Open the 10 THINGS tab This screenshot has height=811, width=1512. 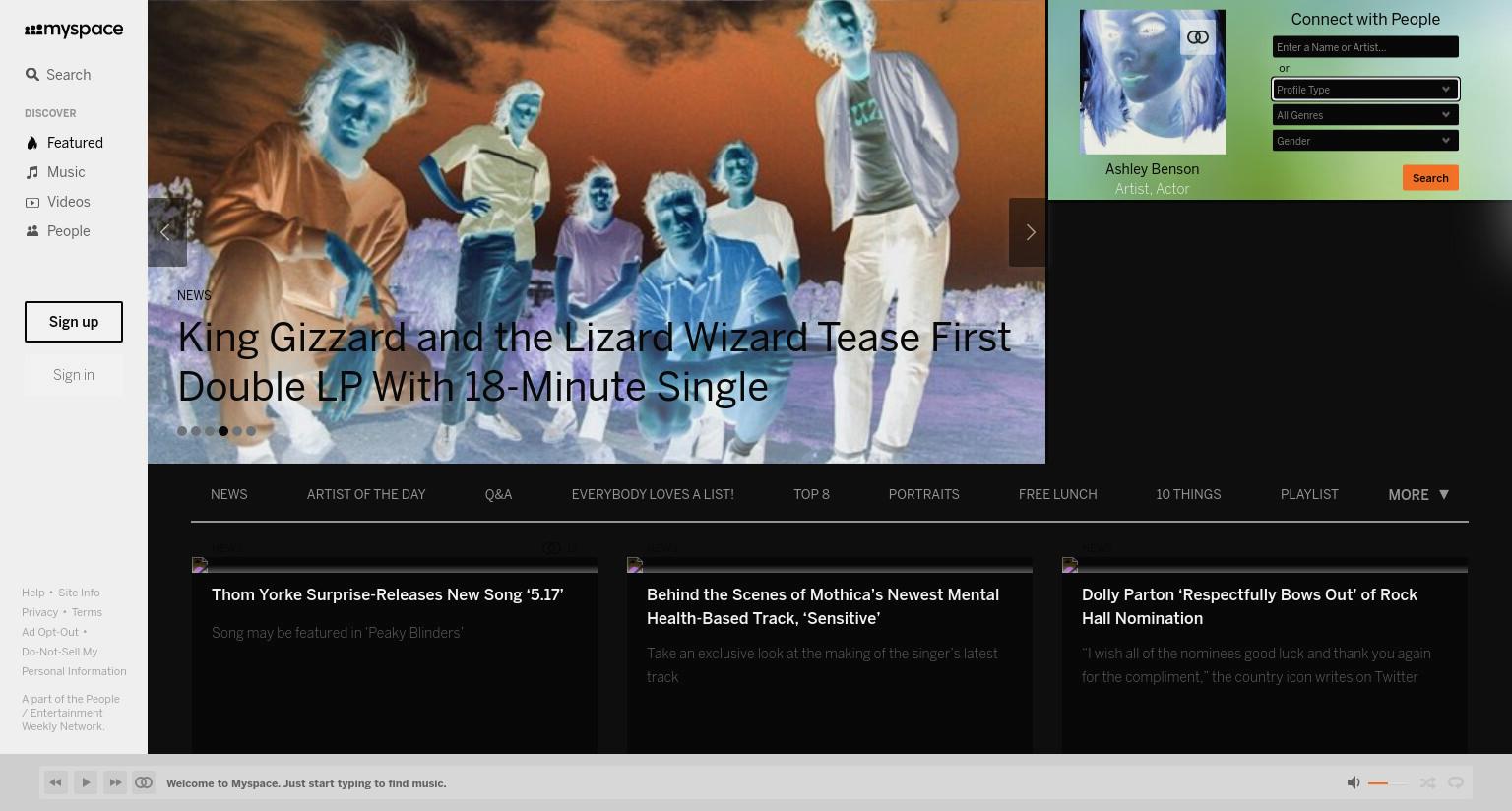(x=1188, y=495)
